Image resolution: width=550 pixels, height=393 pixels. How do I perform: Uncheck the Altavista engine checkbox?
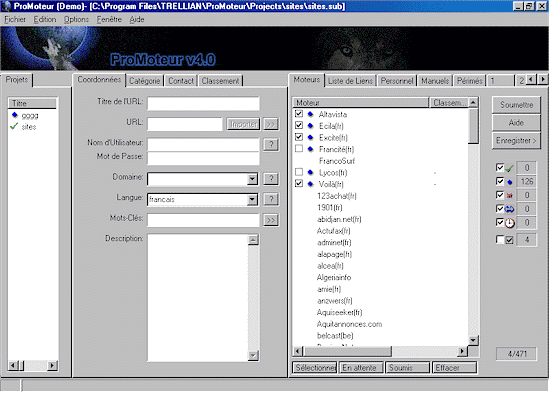click(x=299, y=113)
